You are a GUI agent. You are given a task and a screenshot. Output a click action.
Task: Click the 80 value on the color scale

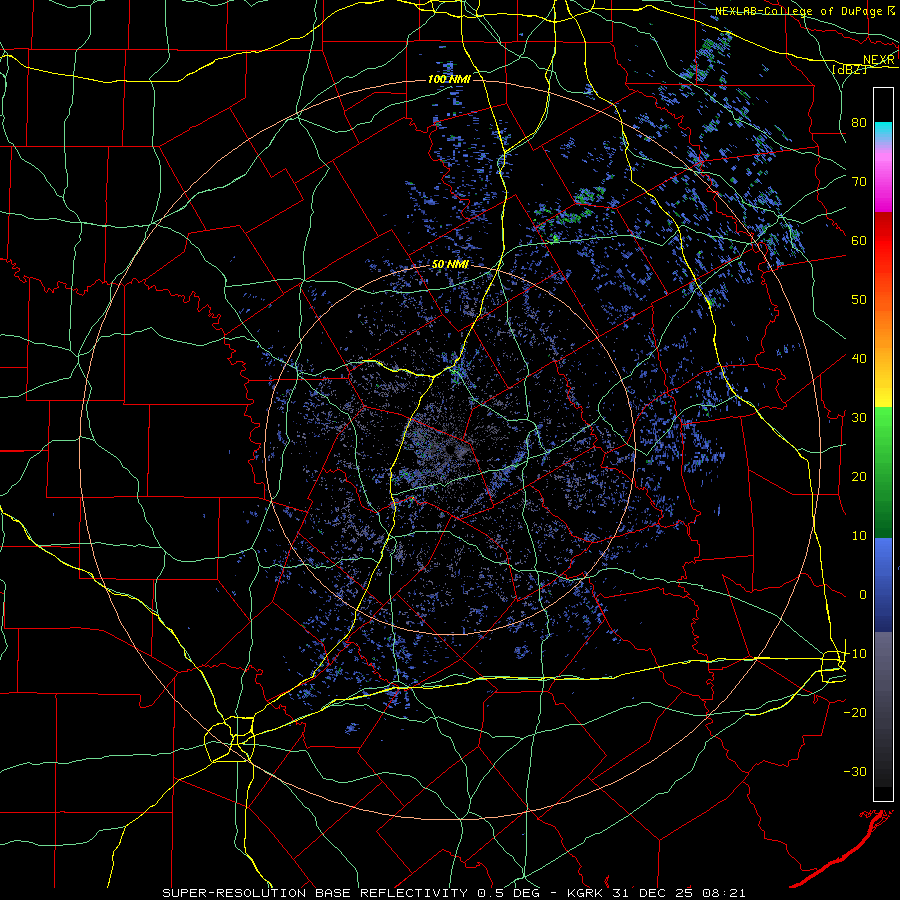click(x=859, y=122)
